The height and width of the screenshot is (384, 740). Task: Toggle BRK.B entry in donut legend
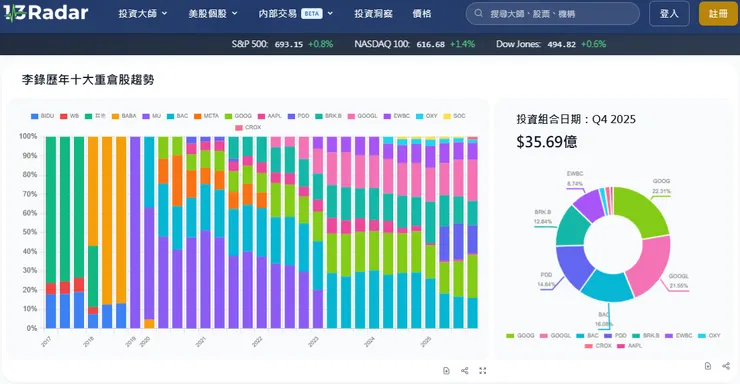(646, 336)
